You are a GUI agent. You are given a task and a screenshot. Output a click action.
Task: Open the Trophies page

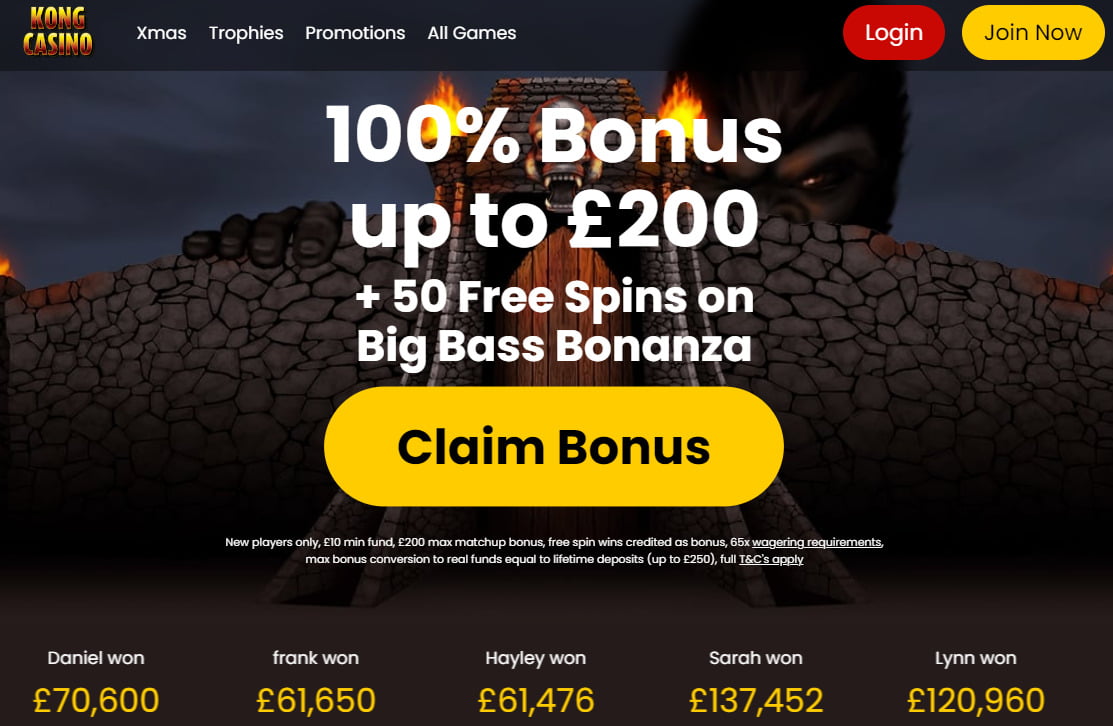(246, 33)
